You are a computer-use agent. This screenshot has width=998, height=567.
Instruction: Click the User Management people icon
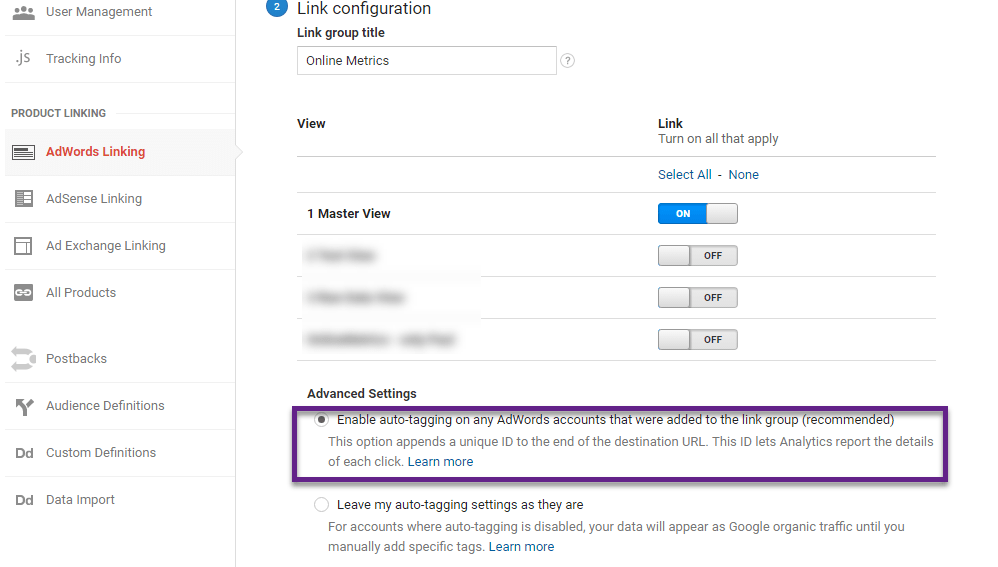pyautogui.click(x=24, y=12)
